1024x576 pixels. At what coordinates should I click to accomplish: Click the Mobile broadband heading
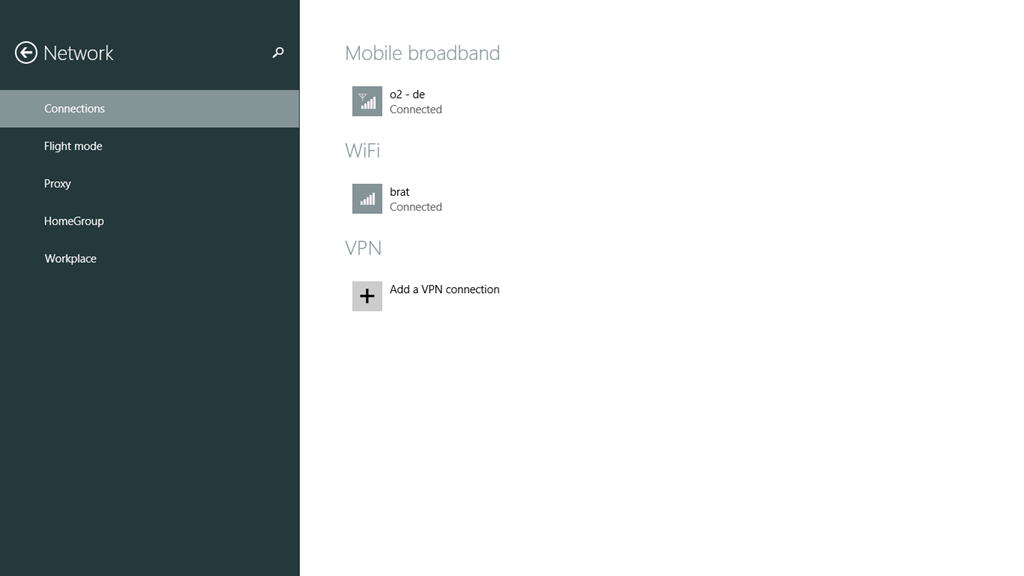tap(423, 53)
